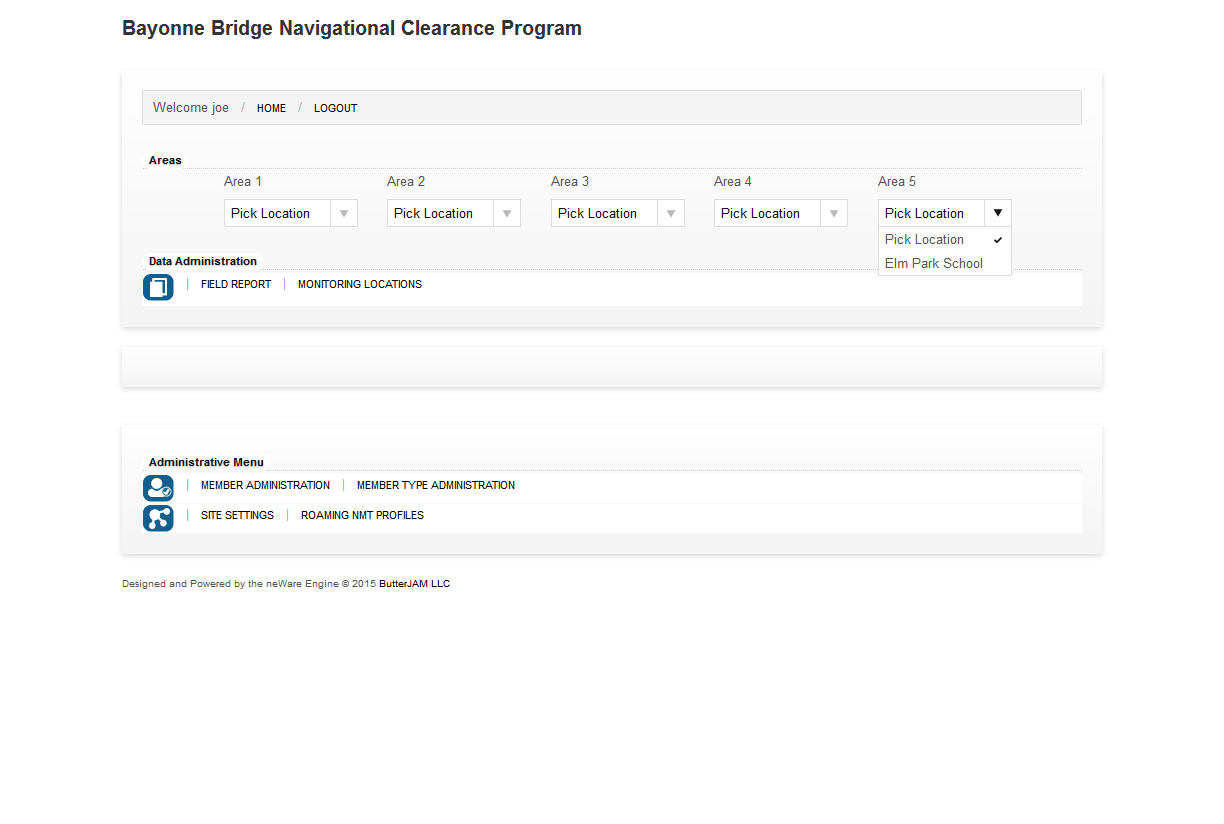Screen dimensions: 1224x824
Task: Open Roaming NMT Profiles
Action: click(x=362, y=516)
